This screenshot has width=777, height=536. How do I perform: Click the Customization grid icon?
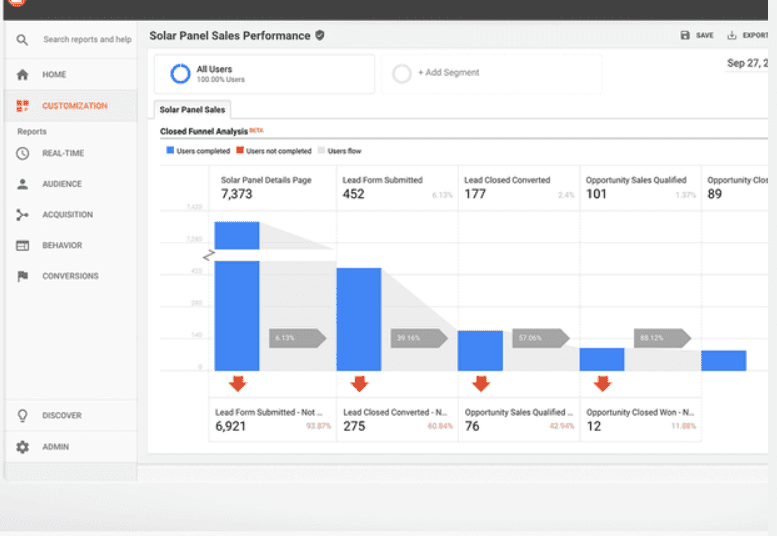tap(22, 106)
